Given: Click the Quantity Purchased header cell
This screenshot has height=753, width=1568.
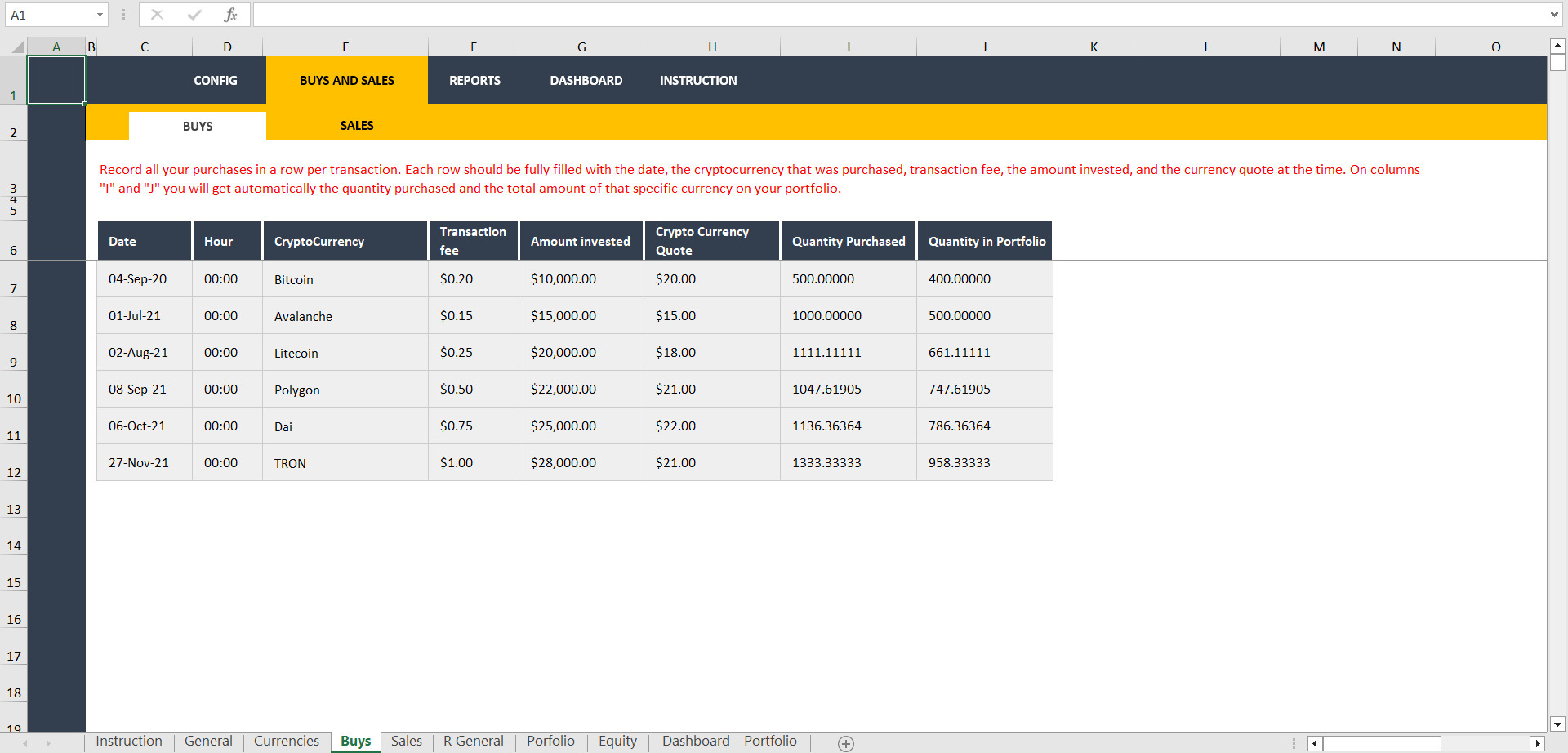Looking at the screenshot, I should point(849,241).
